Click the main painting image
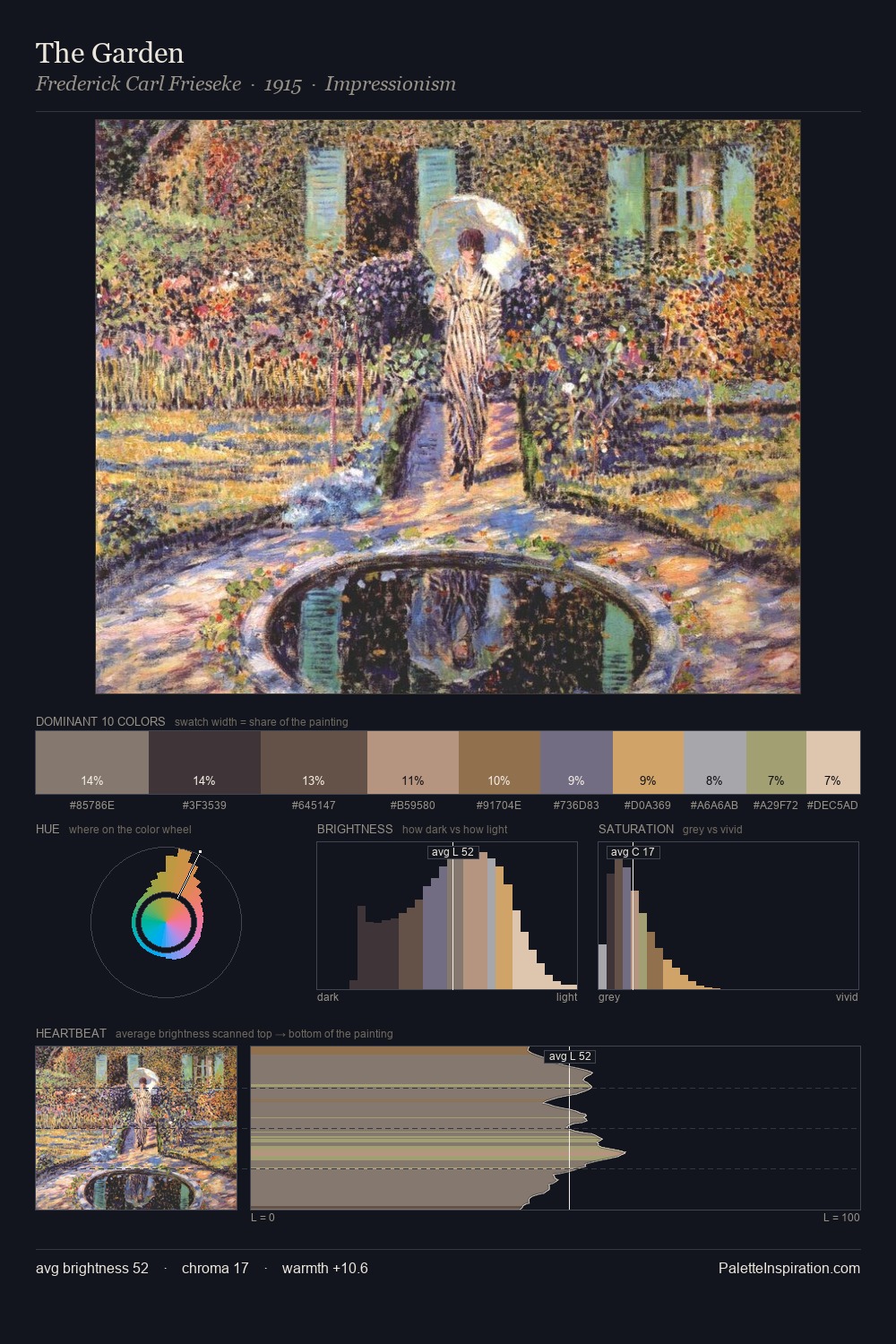Viewport: 896px width, 1344px height. pos(448,407)
